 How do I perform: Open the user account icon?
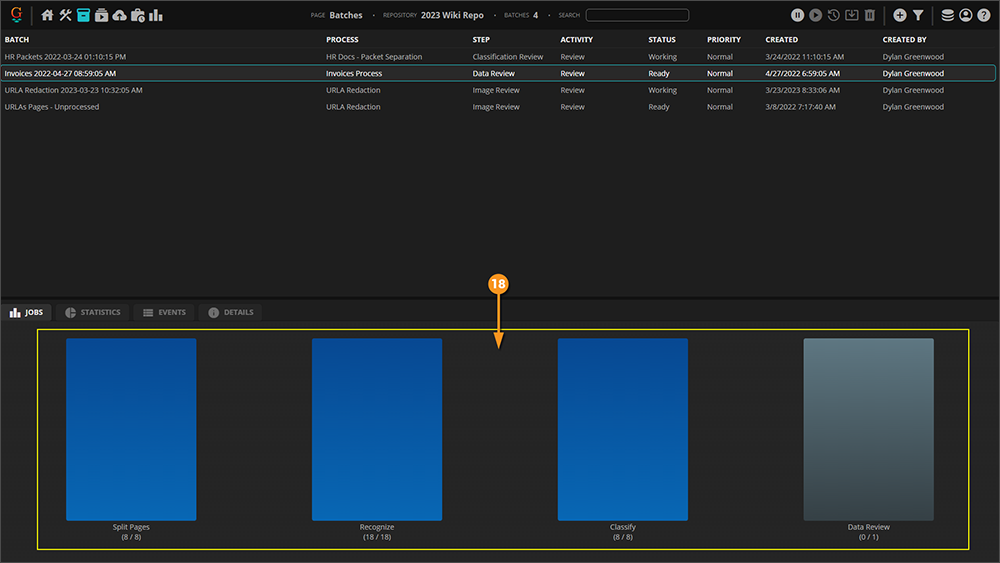coord(966,15)
